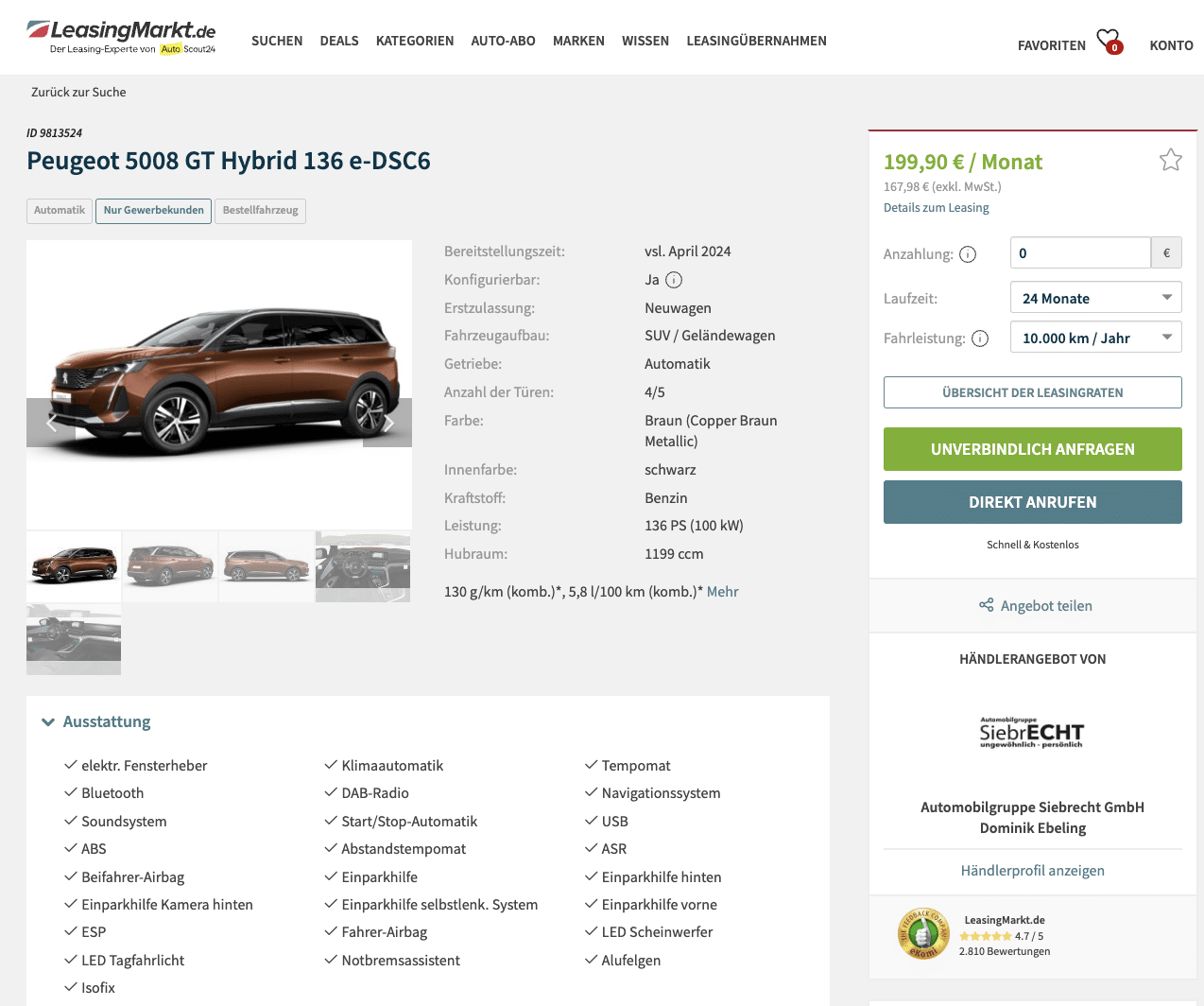This screenshot has width=1204, height=1006.
Task: Open the favorites heart icon
Action: [1109, 42]
